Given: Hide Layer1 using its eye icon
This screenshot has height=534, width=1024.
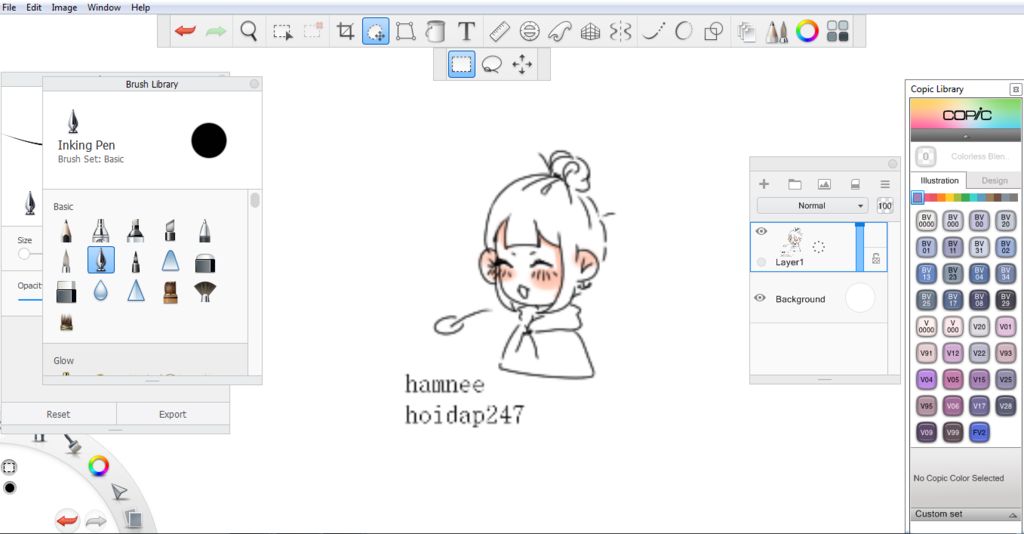Looking at the screenshot, I should (761, 231).
